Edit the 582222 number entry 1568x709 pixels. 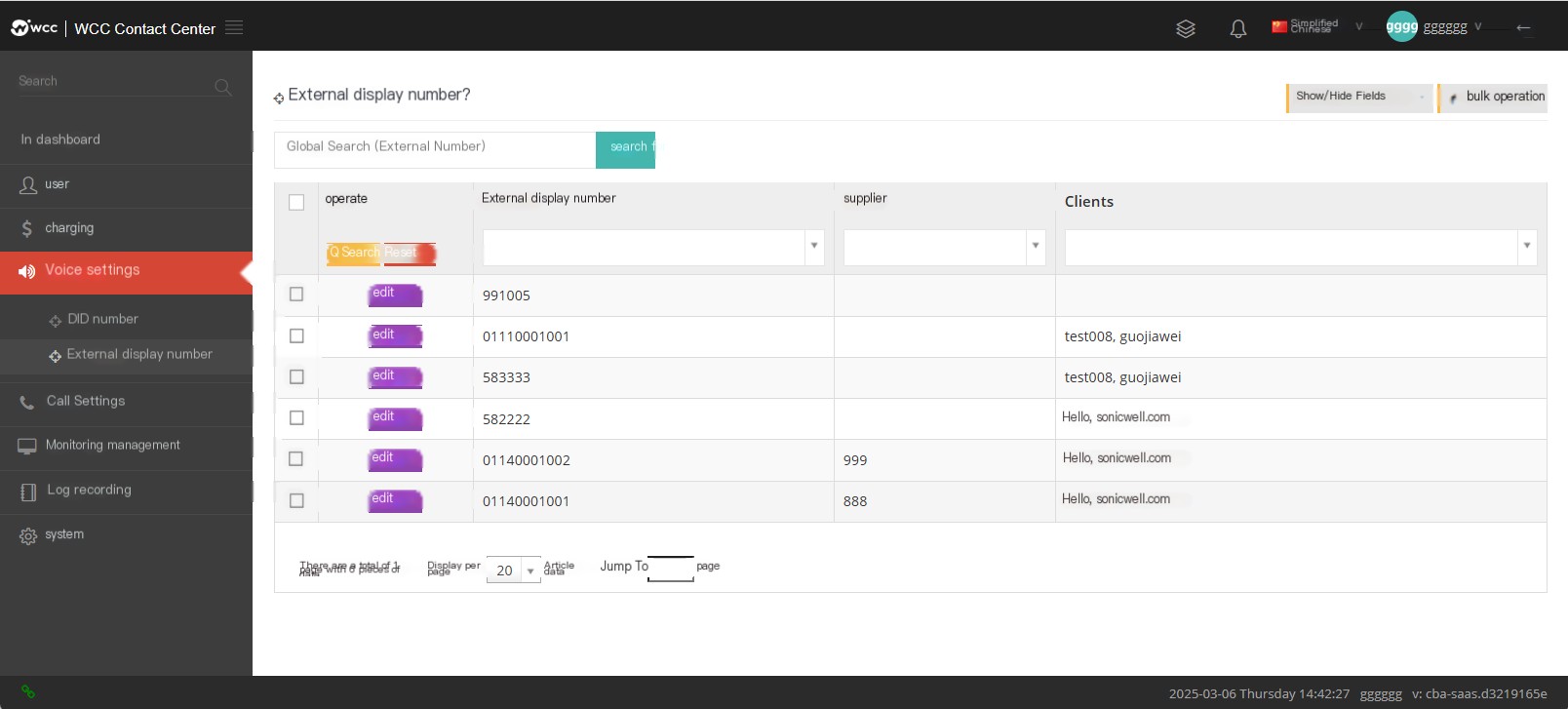395,417
